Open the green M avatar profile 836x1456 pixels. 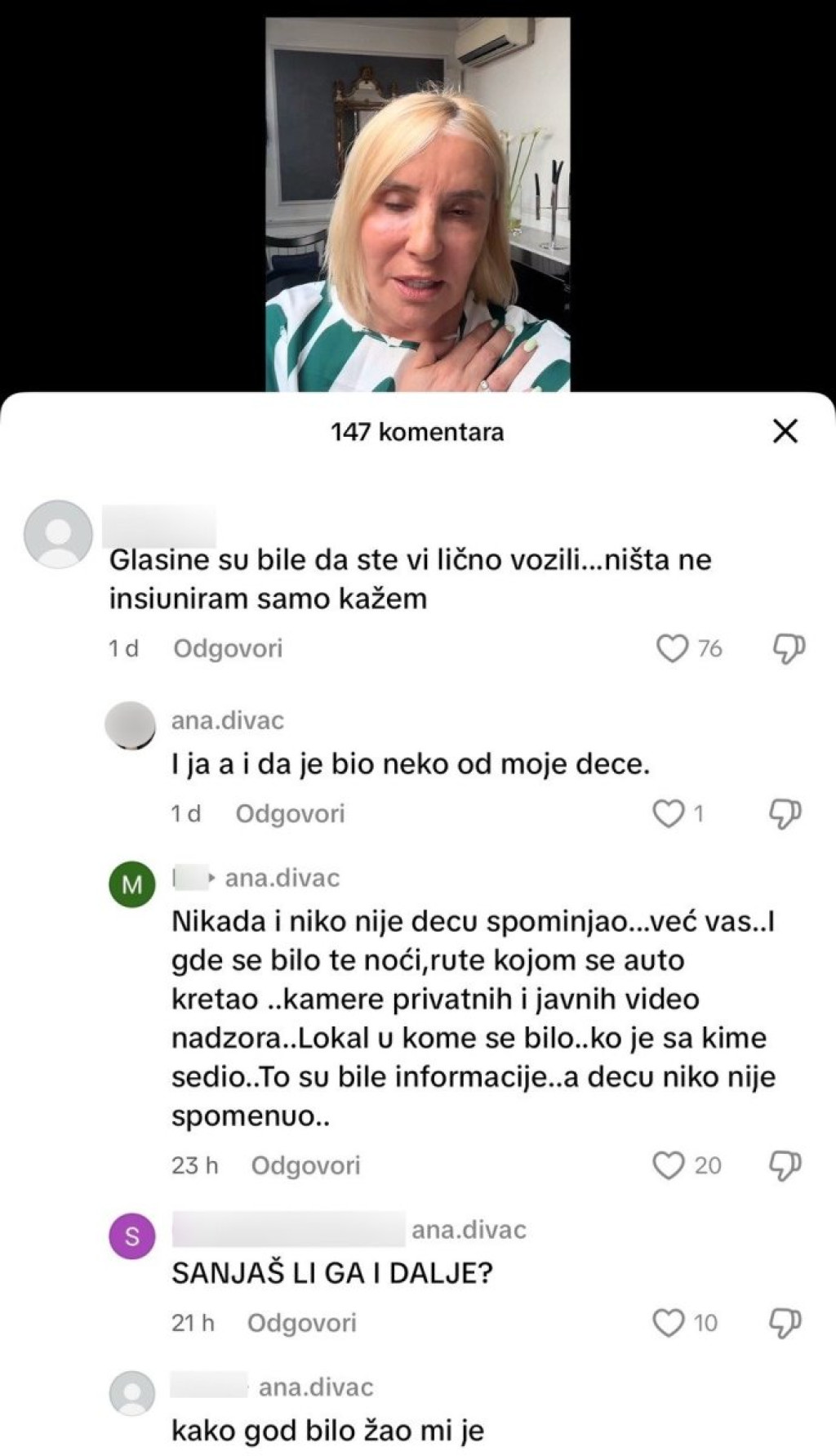pyautogui.click(x=131, y=884)
